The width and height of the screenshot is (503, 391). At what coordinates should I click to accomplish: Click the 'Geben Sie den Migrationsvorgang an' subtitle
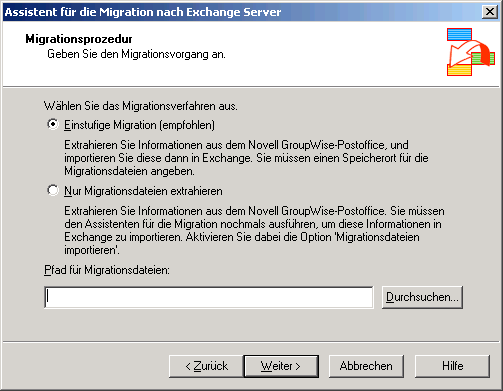[x=136, y=54]
